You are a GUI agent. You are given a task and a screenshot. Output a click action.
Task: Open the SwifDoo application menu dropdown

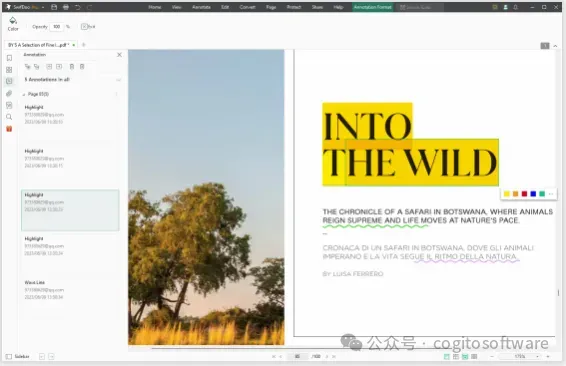click(43, 7)
